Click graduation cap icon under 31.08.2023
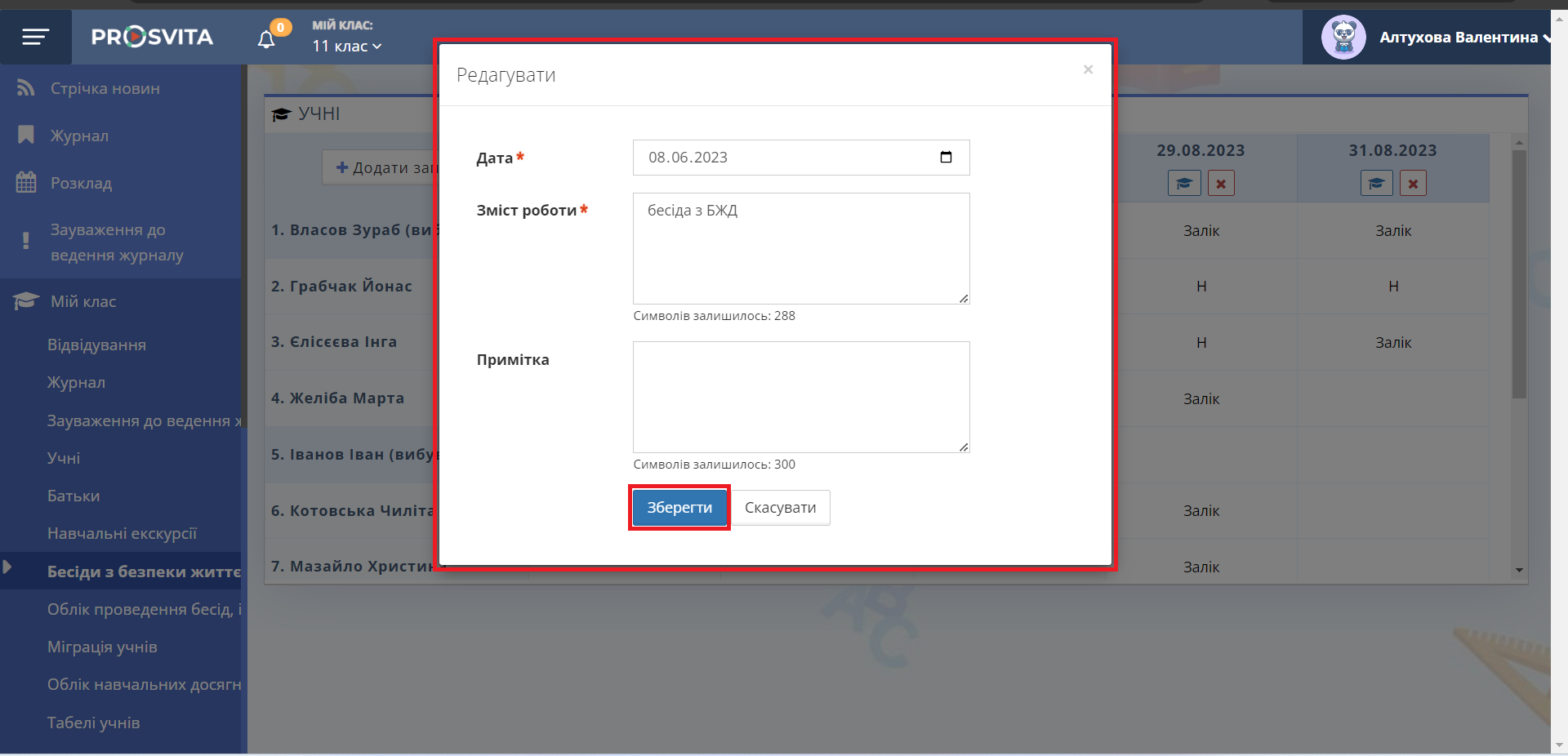The width and height of the screenshot is (1568, 756). pyautogui.click(x=1376, y=184)
